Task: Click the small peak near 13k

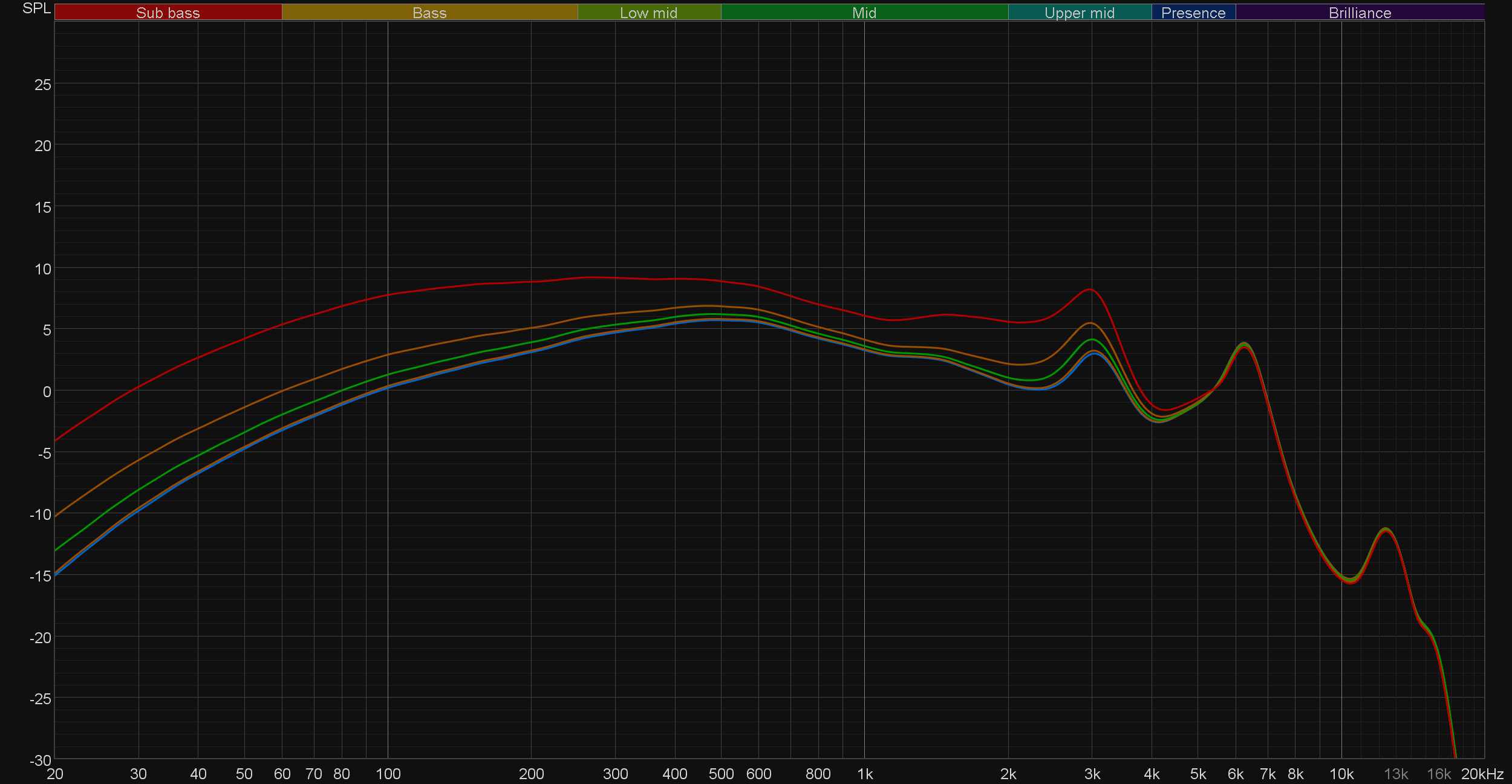Action: [x=1386, y=530]
